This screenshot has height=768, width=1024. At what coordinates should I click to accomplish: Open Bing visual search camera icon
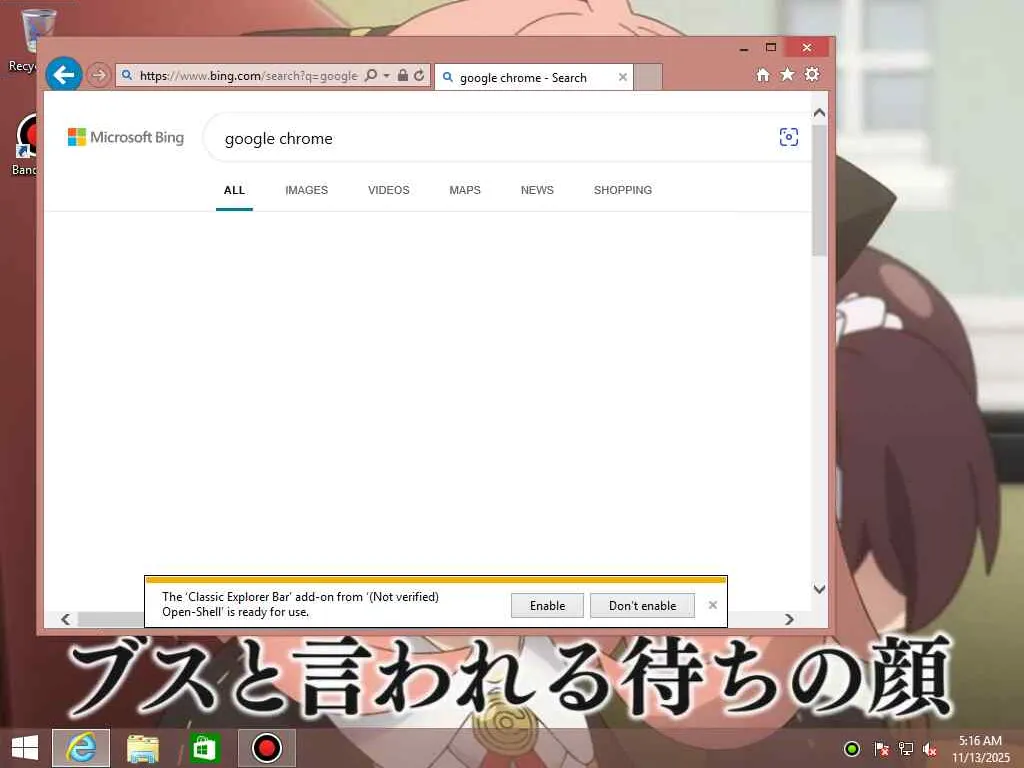pyautogui.click(x=789, y=137)
